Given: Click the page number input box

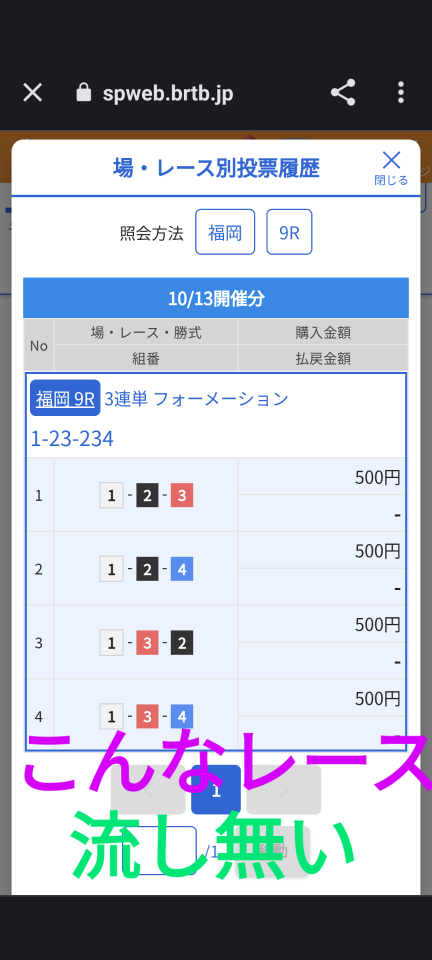Looking at the screenshot, I should click(x=160, y=850).
